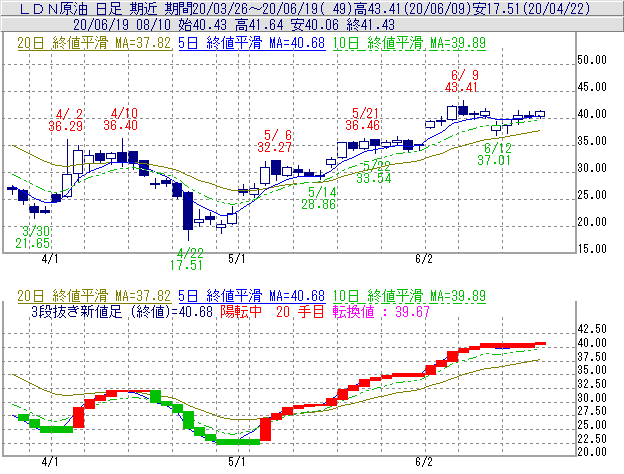The width and height of the screenshot is (624, 474).
Task: Click the 4/10 36.40 peak label
Action: click(x=121, y=119)
